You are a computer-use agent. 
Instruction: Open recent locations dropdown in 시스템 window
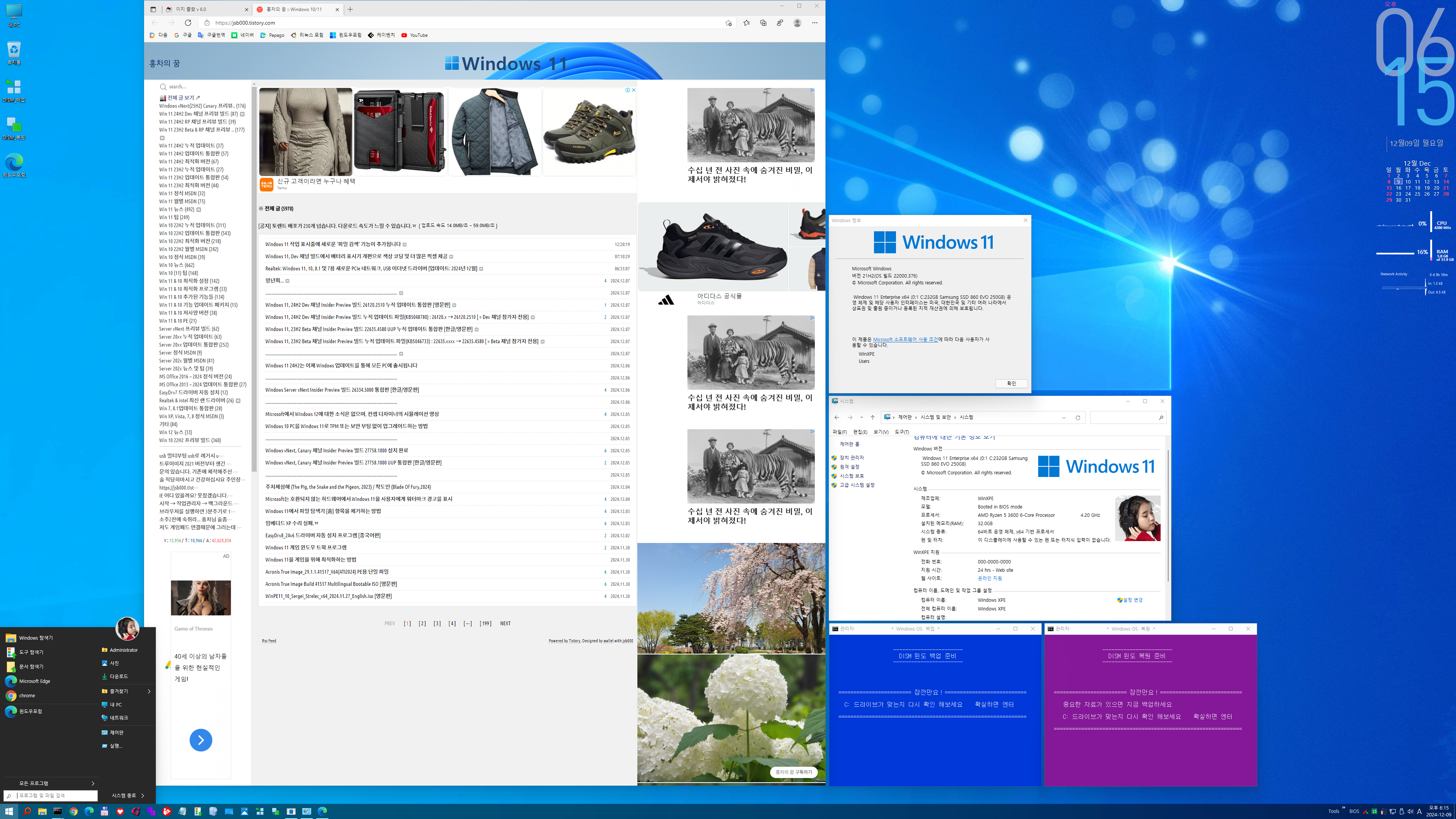[861, 418]
